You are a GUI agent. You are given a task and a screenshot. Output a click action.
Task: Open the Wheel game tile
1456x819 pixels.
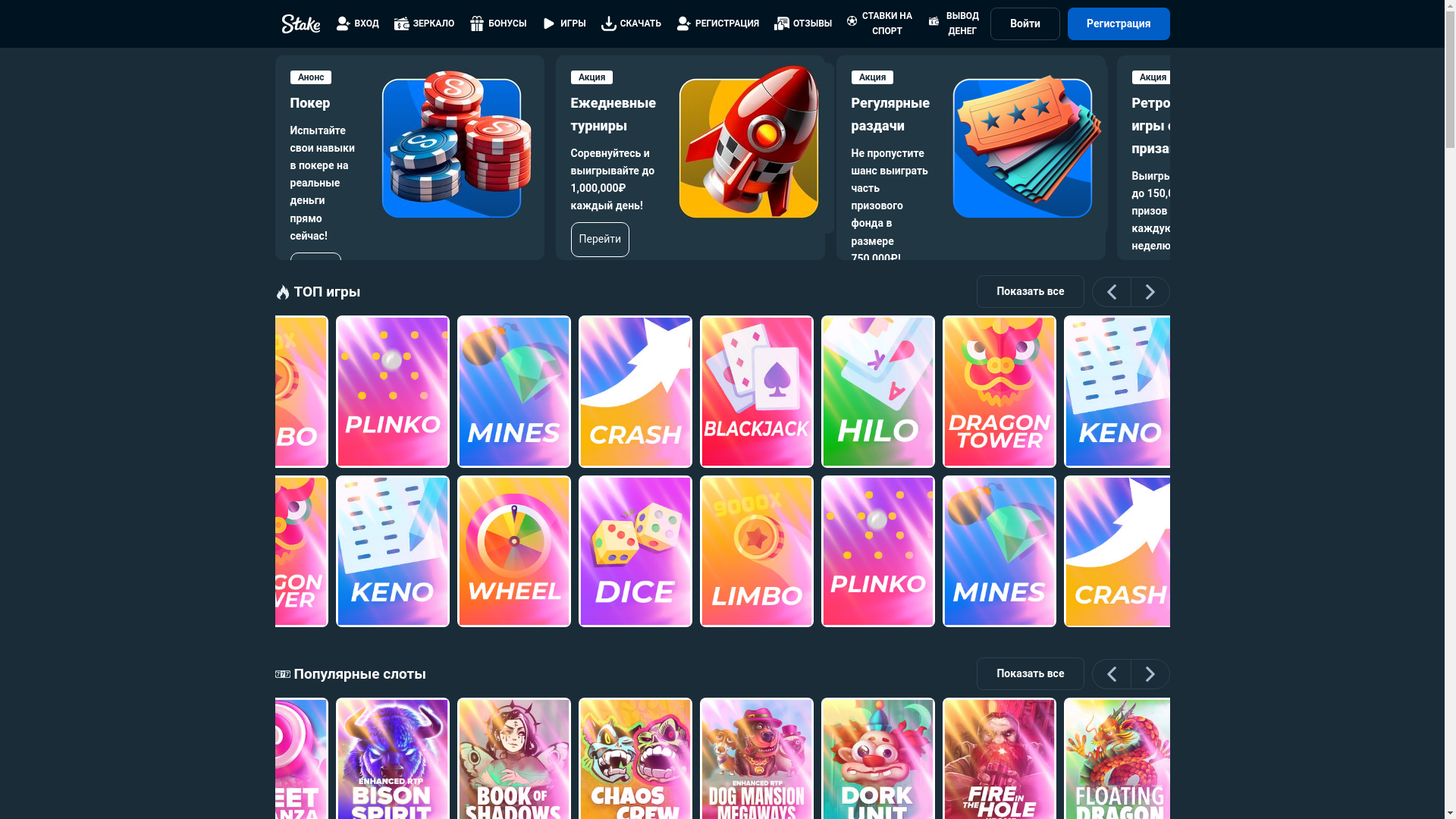click(513, 551)
